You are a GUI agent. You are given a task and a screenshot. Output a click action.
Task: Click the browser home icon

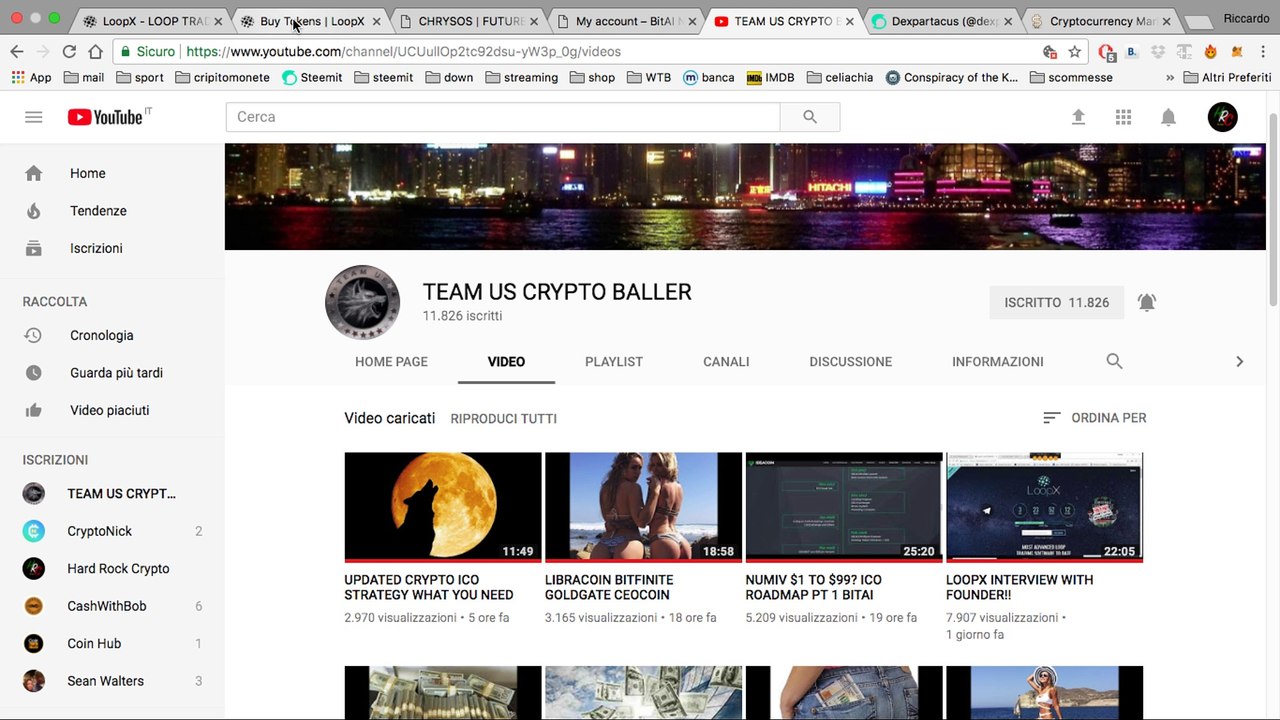[95, 51]
